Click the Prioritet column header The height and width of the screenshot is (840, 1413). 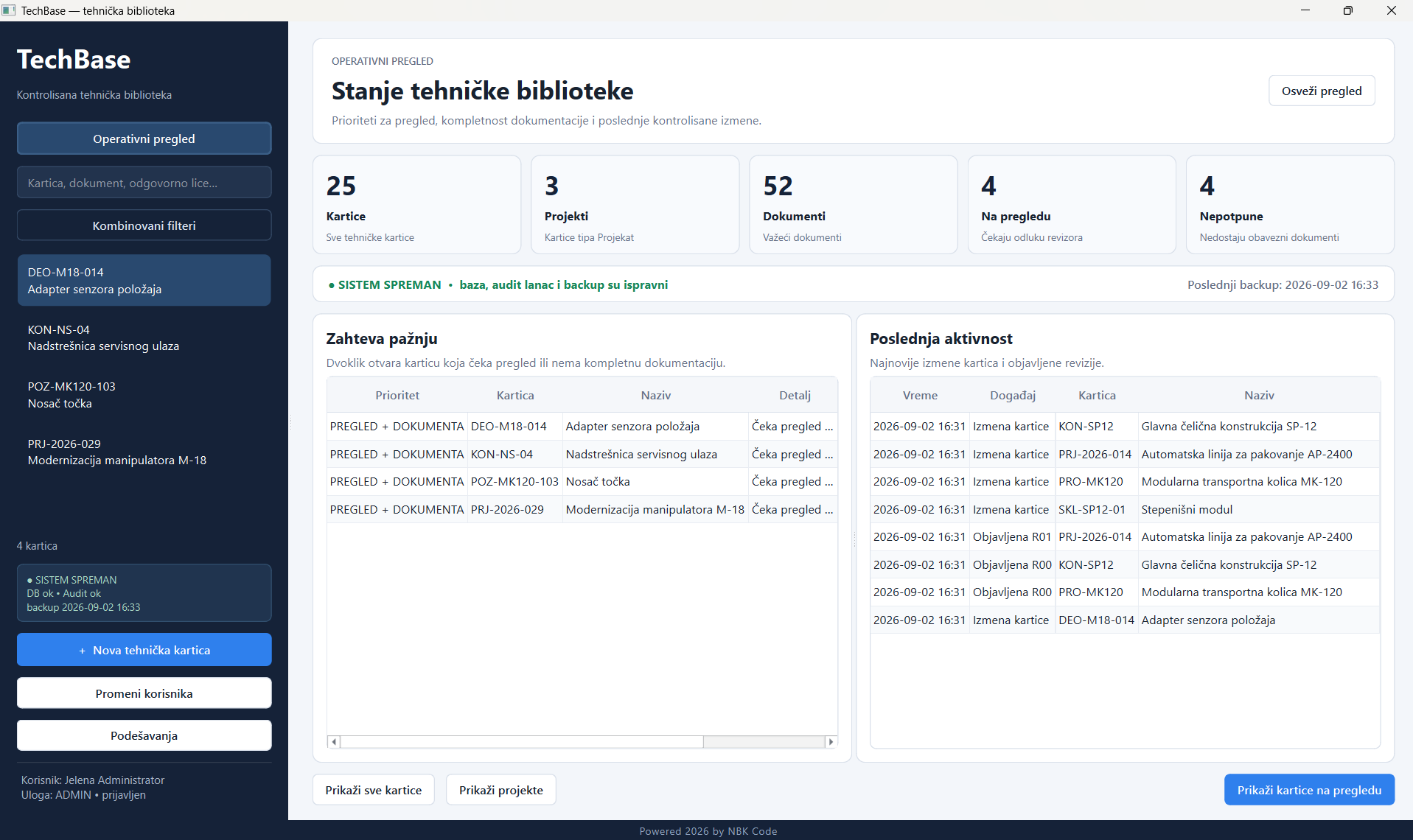[397, 395]
